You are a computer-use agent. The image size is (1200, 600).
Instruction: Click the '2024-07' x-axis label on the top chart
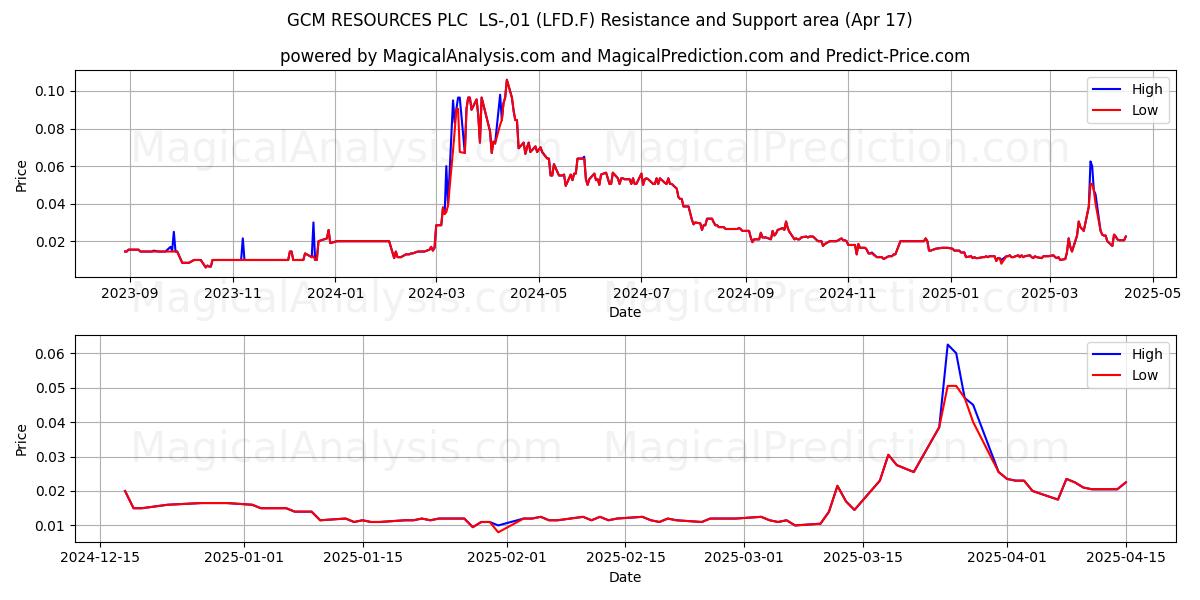point(641,294)
